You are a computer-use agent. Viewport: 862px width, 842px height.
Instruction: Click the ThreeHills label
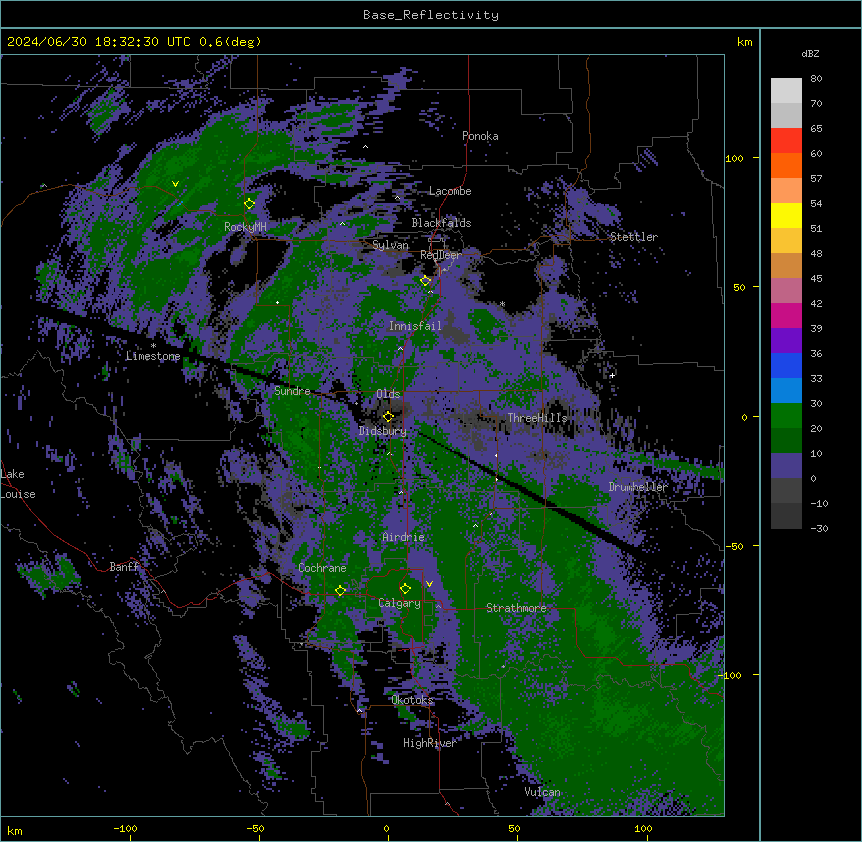coord(537,418)
